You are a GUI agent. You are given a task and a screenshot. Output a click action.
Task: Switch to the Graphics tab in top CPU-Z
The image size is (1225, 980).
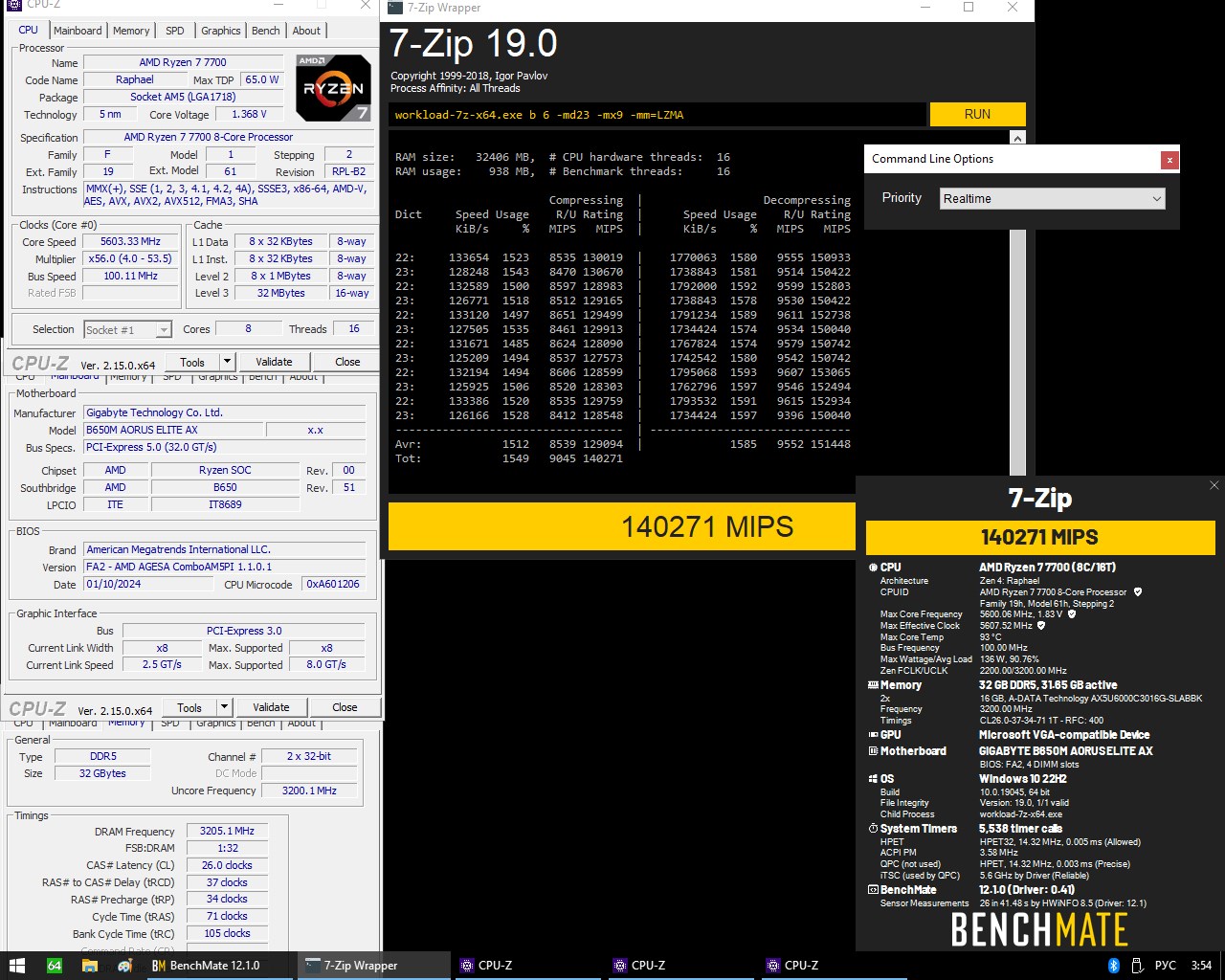tap(221, 31)
